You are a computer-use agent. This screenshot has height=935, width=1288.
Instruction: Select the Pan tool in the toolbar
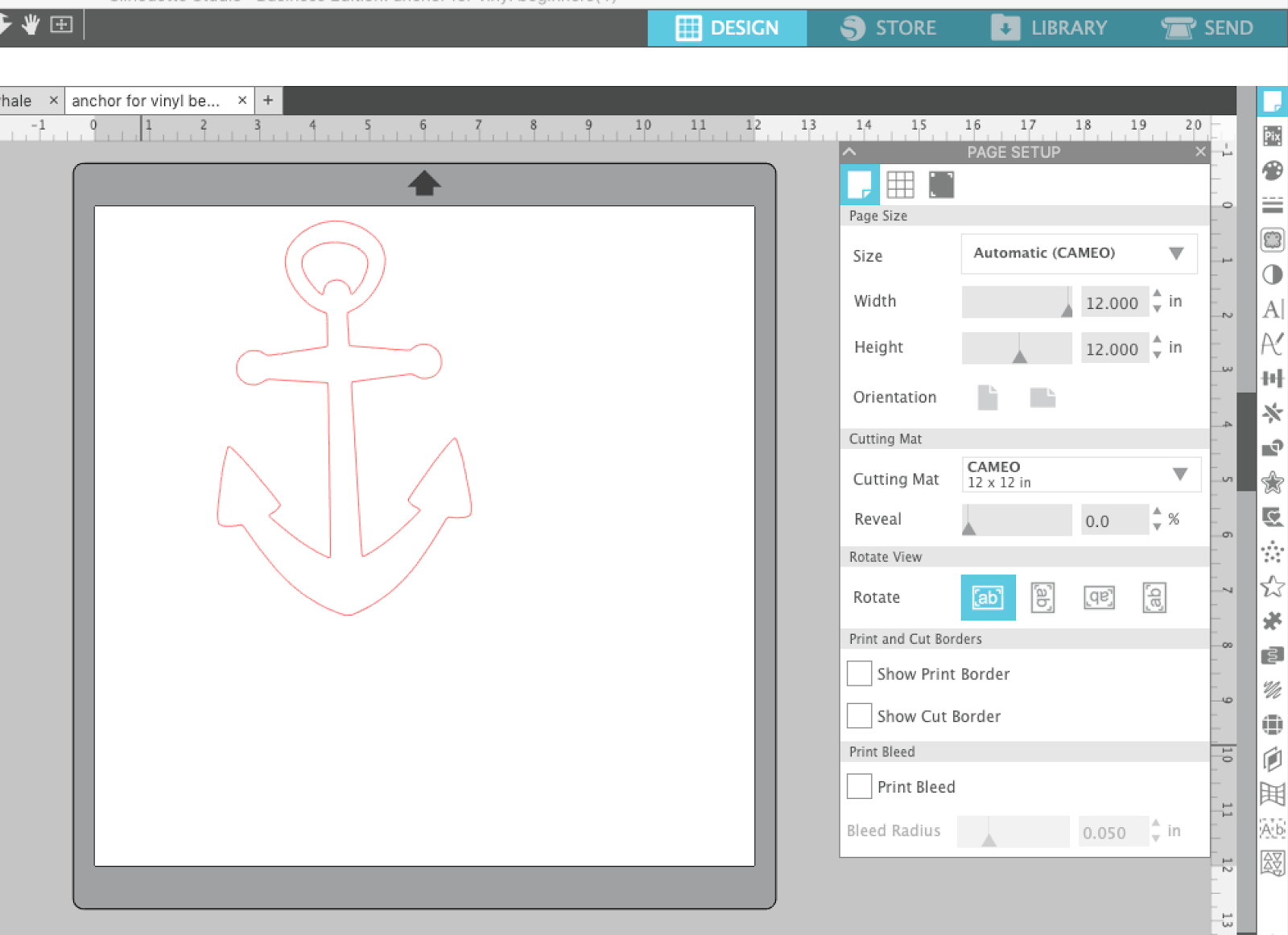(31, 24)
